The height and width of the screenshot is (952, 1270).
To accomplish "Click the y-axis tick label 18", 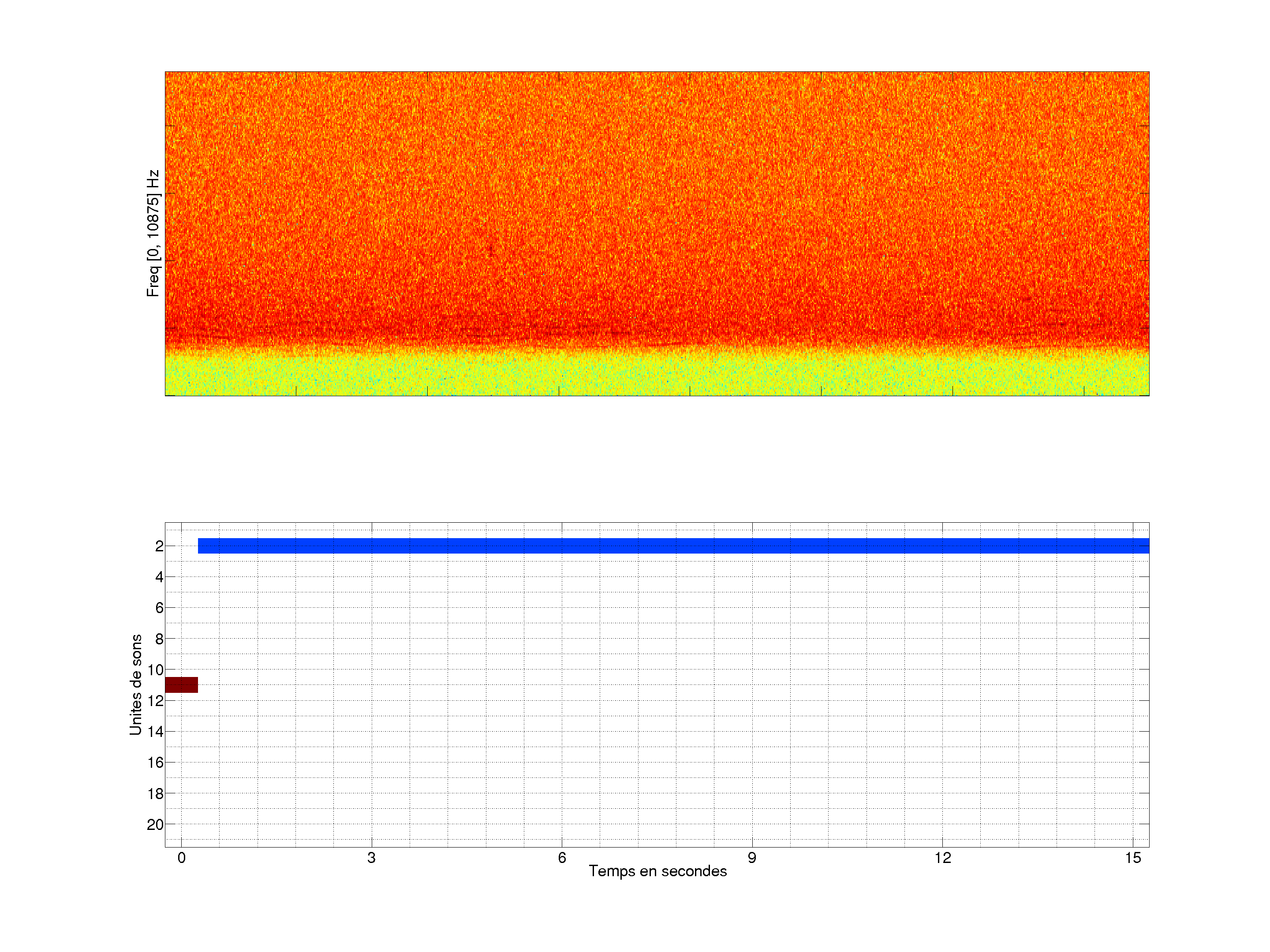I will pyautogui.click(x=155, y=794).
